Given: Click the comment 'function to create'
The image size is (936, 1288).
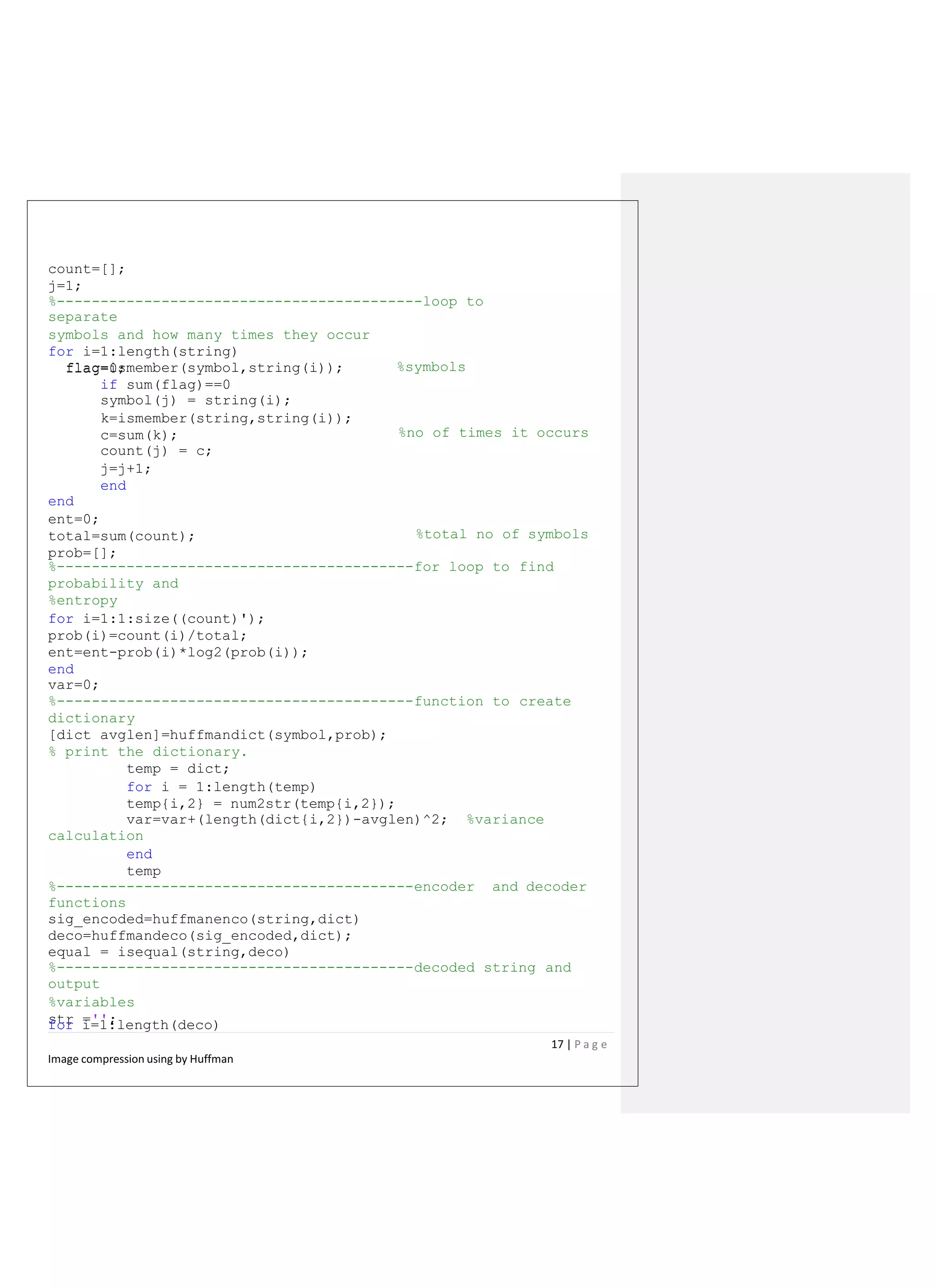Looking at the screenshot, I should [x=492, y=702].
